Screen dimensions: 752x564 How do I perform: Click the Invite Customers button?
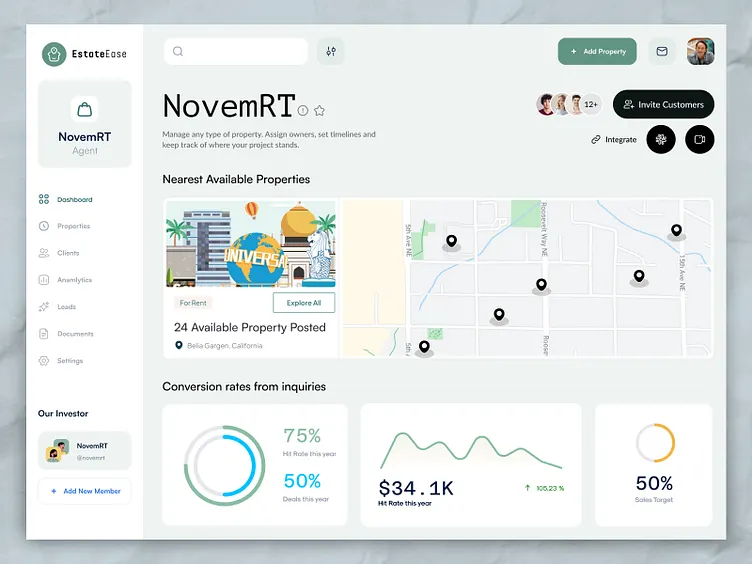663,104
